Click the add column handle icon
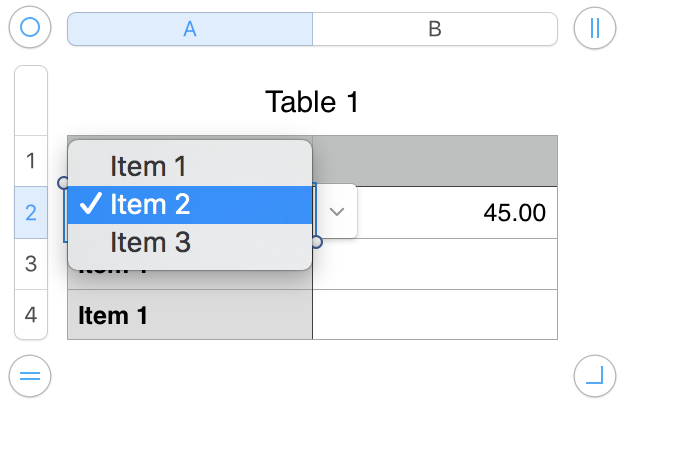 [595, 28]
